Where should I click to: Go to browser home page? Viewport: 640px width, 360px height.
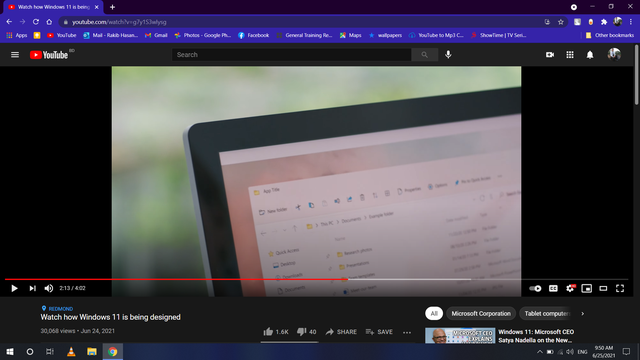click(49, 22)
